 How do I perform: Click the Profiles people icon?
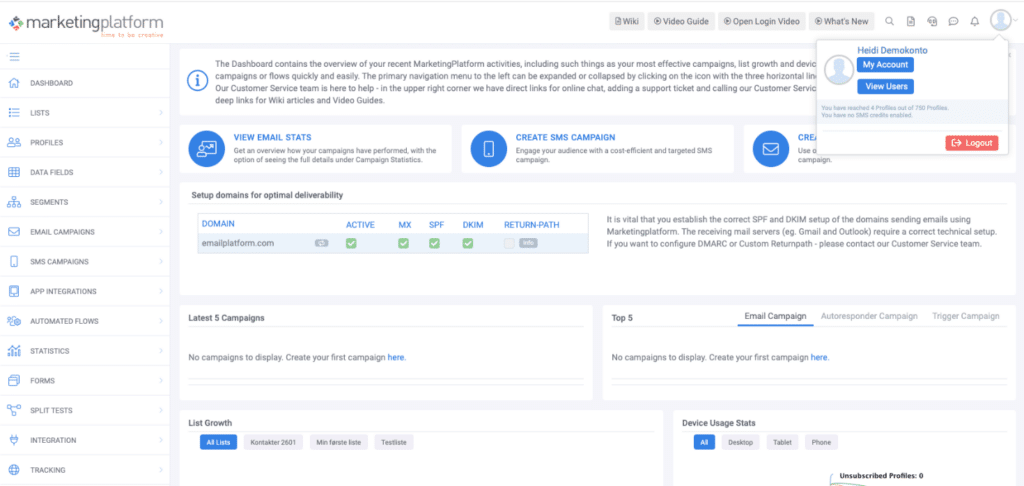[x=14, y=142]
